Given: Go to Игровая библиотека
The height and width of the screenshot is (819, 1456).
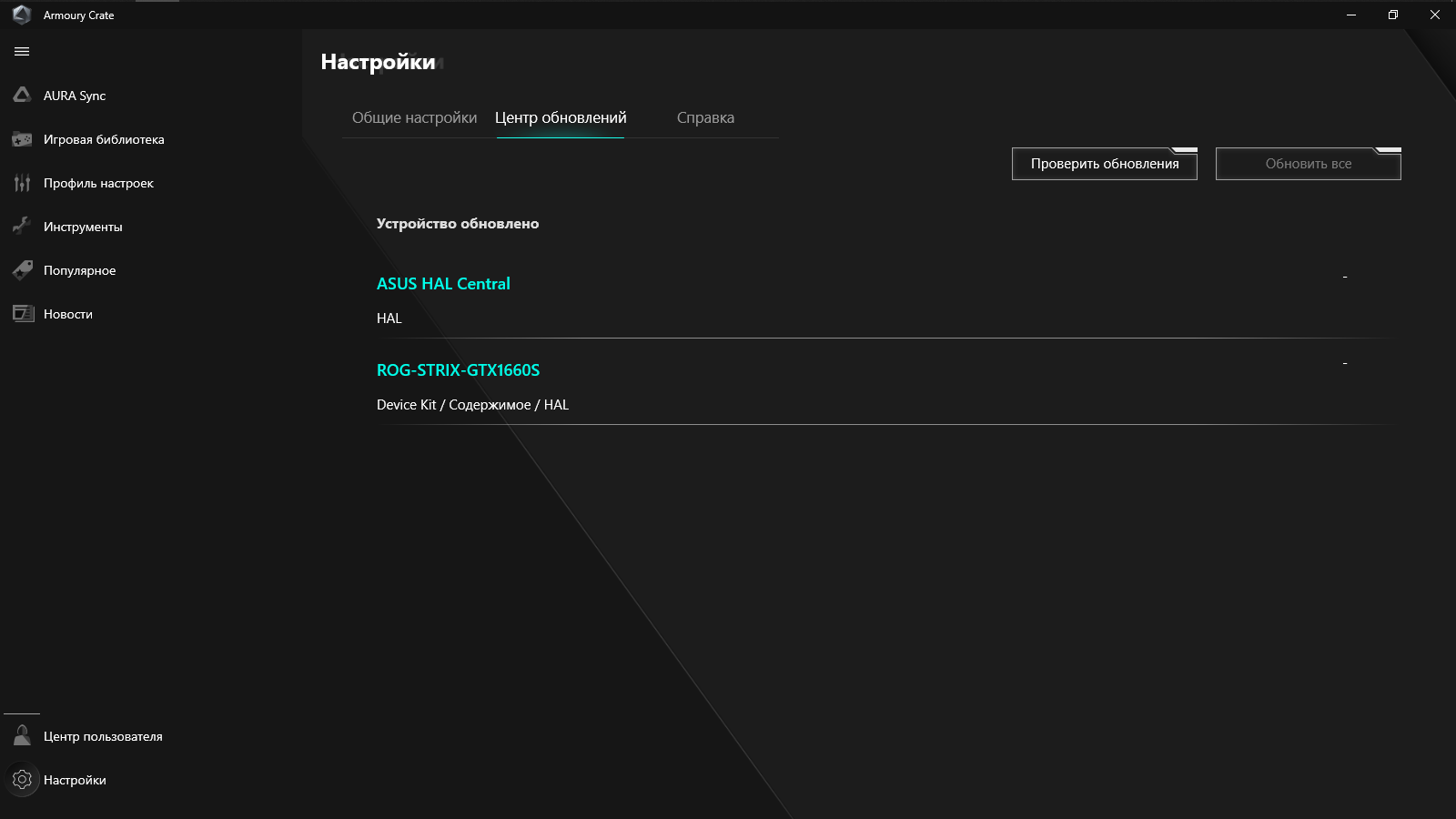Looking at the screenshot, I should click(104, 139).
